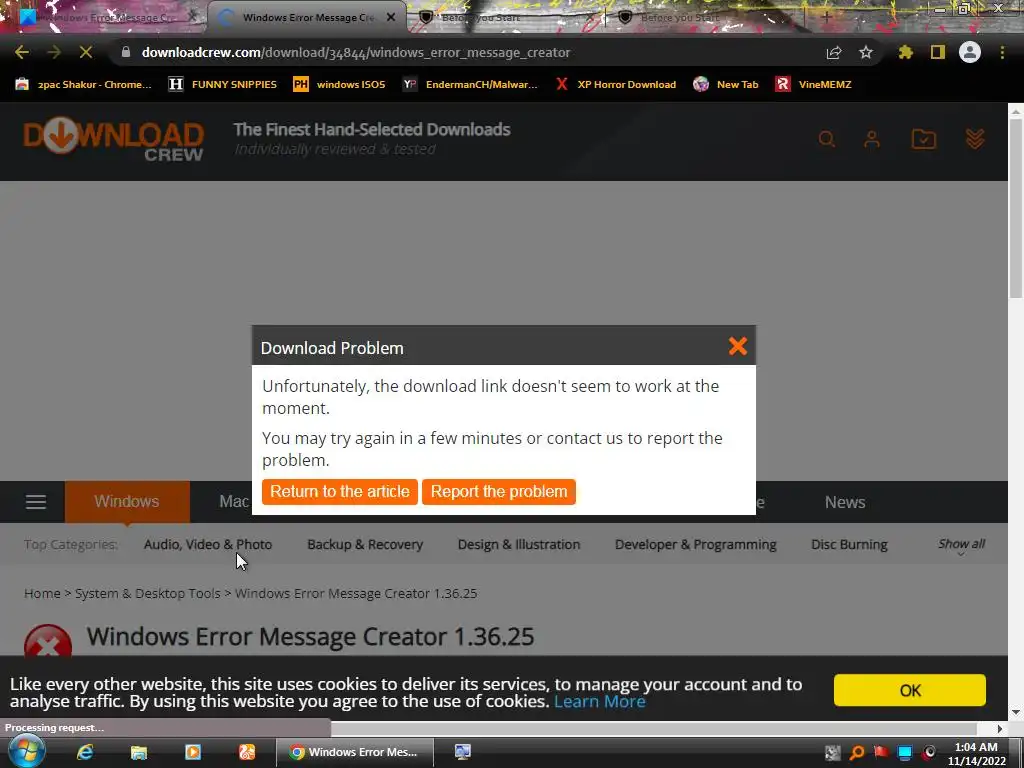Expand categories with Show all
The width and height of the screenshot is (1024, 768).
pyautogui.click(x=961, y=545)
